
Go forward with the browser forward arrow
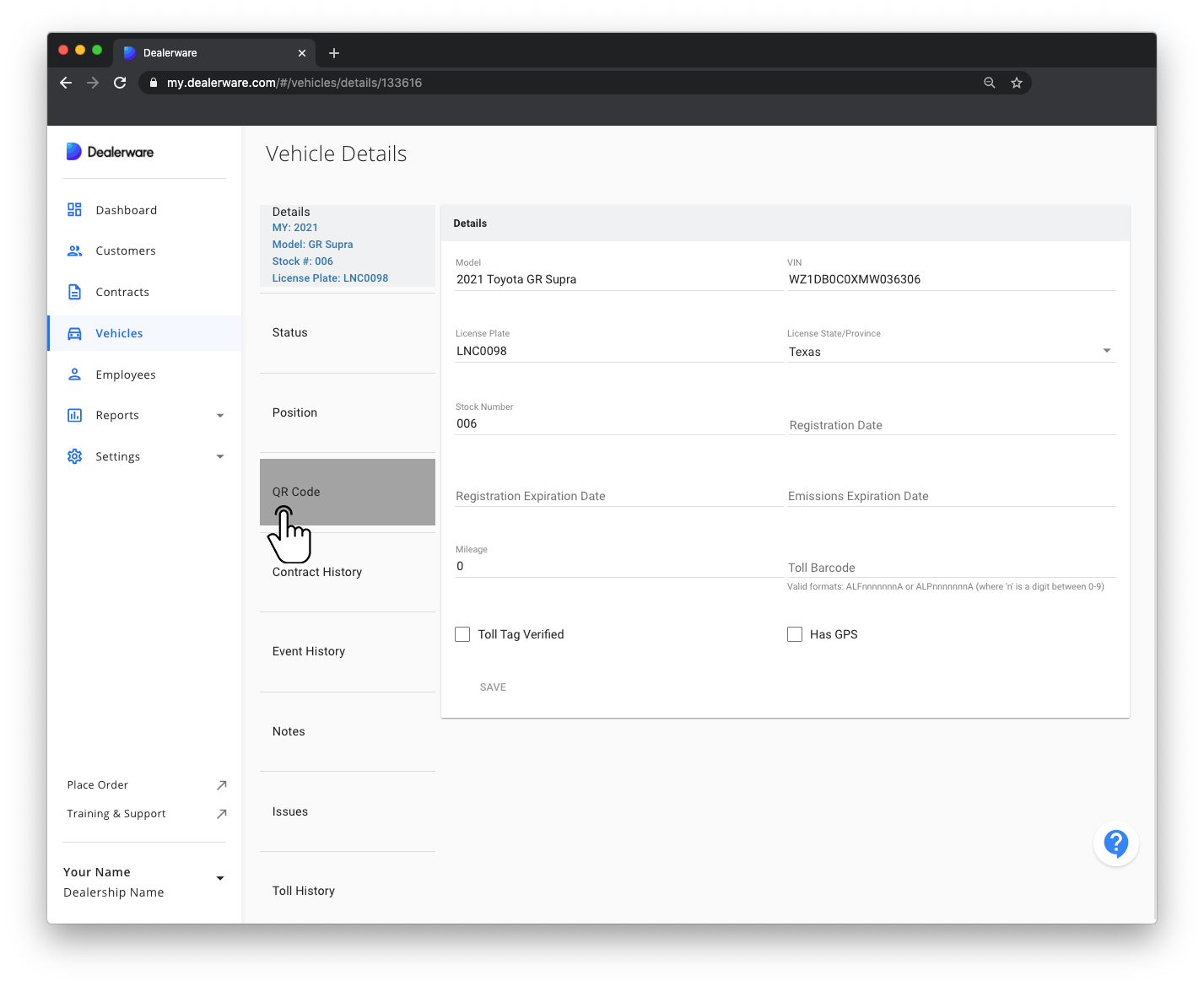click(93, 83)
